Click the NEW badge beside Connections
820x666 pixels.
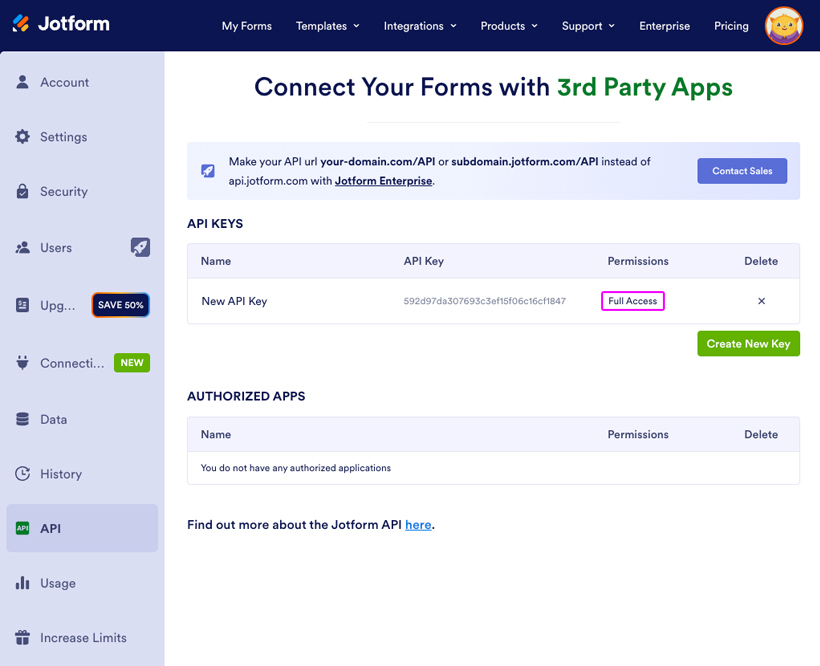pos(132,362)
